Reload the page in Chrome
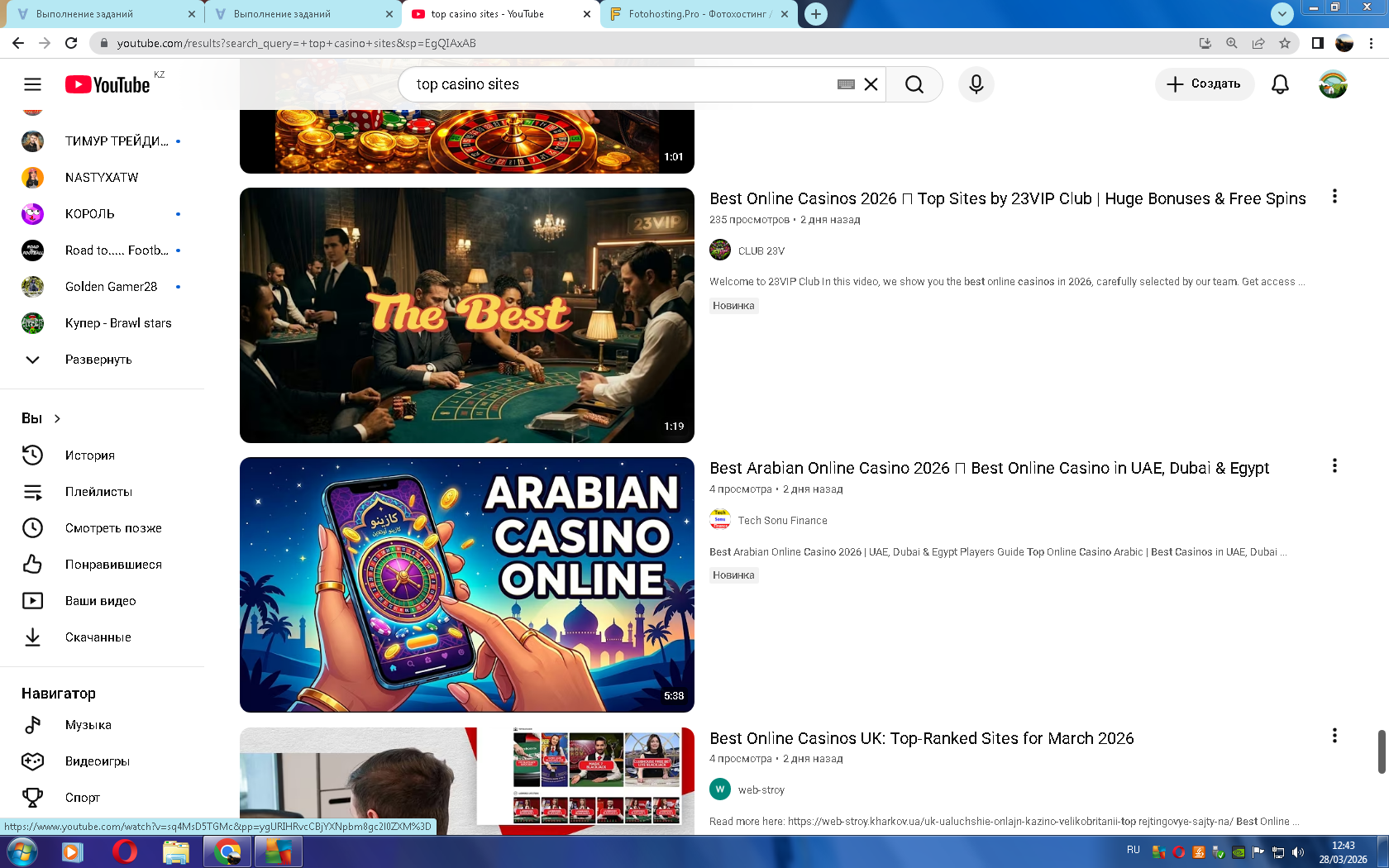The width and height of the screenshot is (1389, 868). tap(71, 43)
